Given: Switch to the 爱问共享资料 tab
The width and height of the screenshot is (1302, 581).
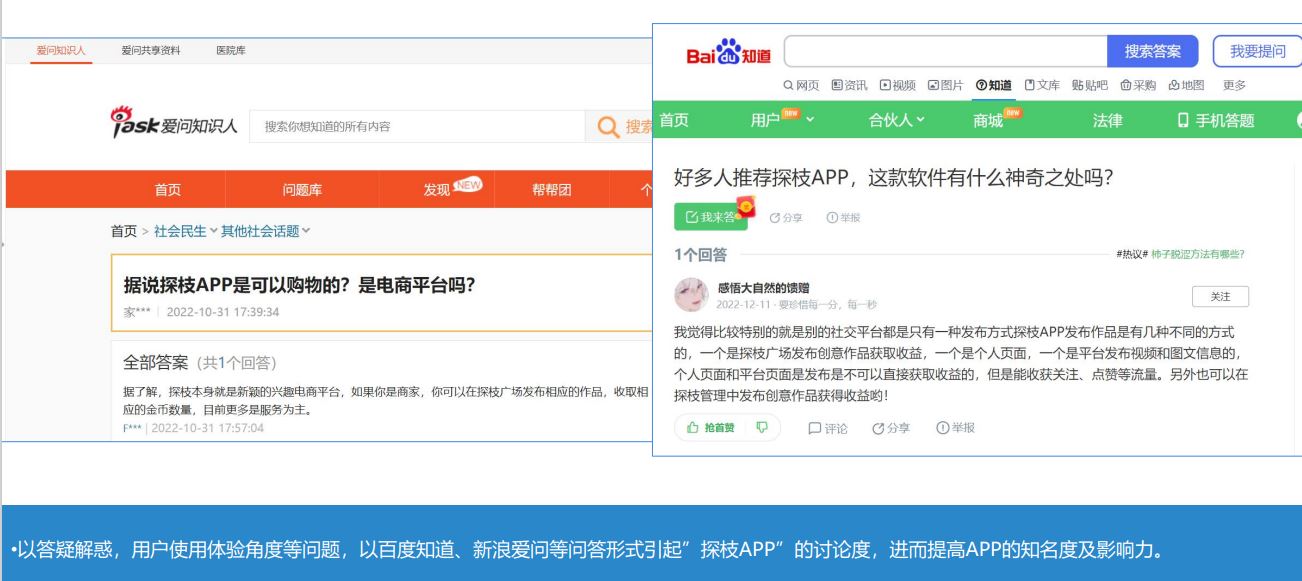Looking at the screenshot, I should (151, 51).
